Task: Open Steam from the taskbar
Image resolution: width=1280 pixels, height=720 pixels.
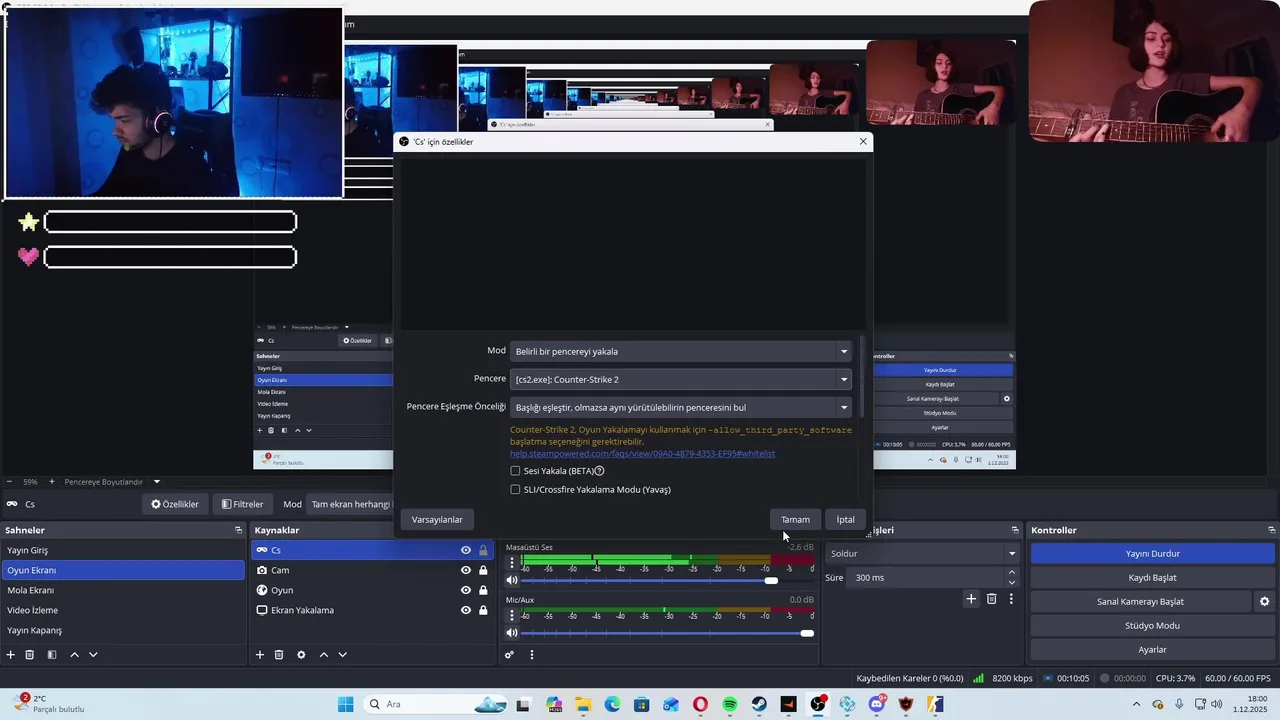Action: [x=759, y=704]
